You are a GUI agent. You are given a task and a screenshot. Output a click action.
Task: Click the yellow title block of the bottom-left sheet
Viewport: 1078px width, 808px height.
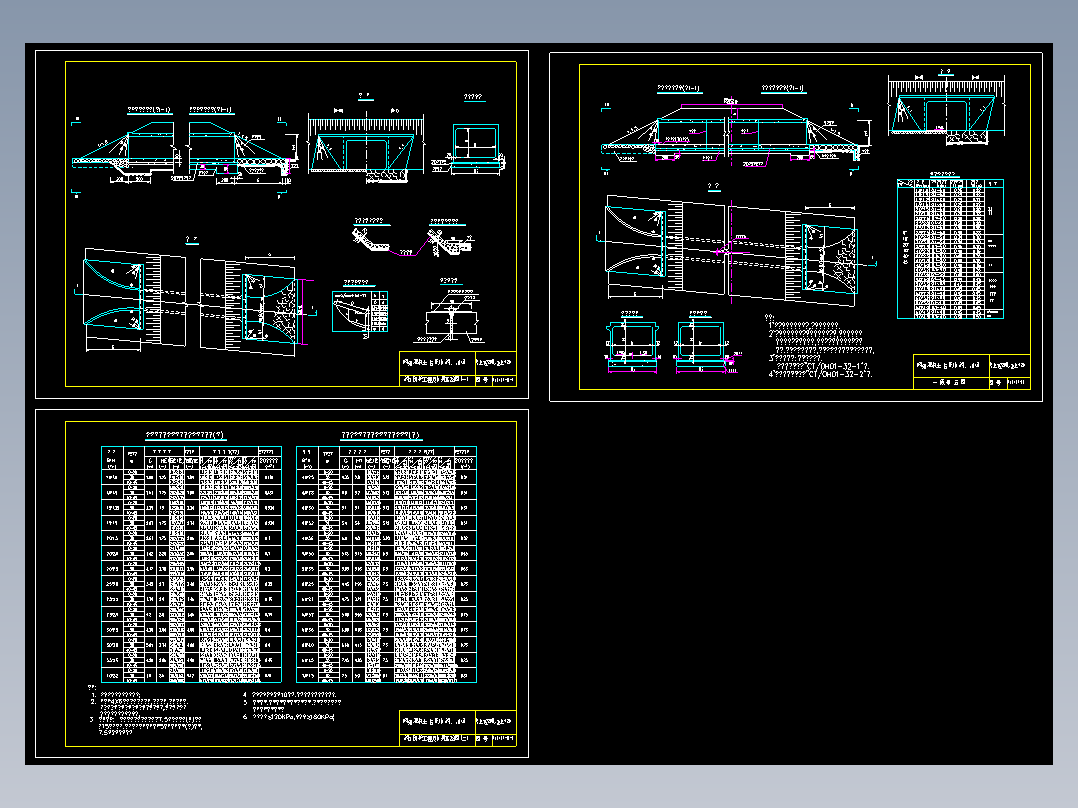click(x=458, y=728)
